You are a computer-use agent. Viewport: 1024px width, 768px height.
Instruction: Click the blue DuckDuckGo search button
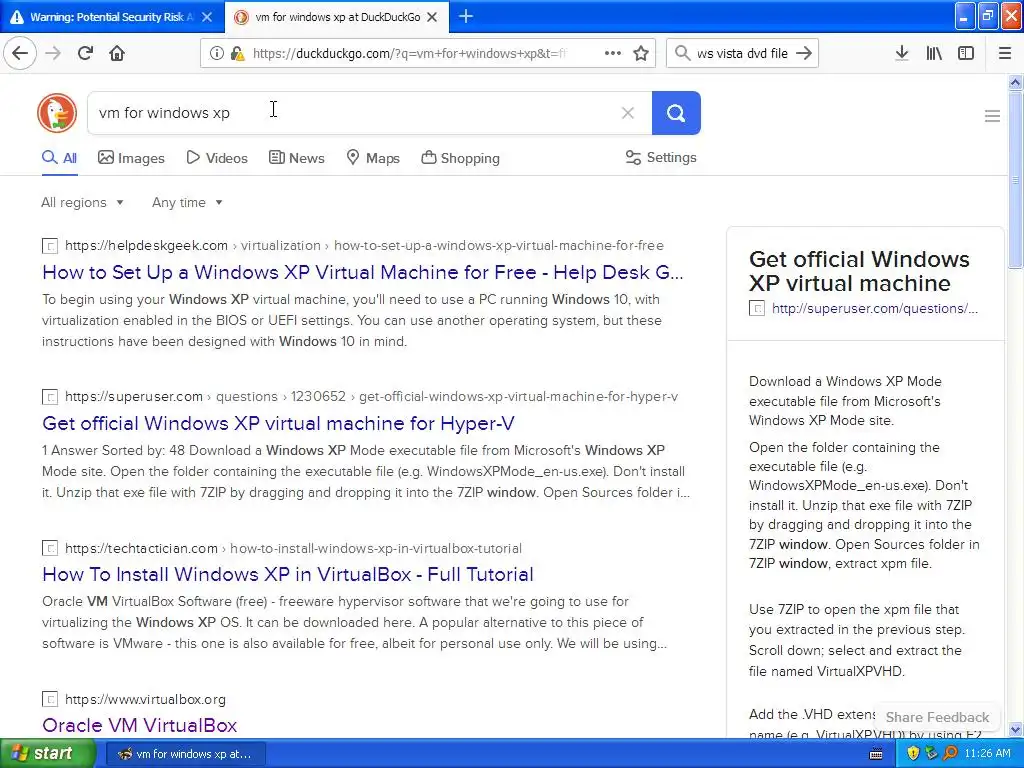point(676,113)
